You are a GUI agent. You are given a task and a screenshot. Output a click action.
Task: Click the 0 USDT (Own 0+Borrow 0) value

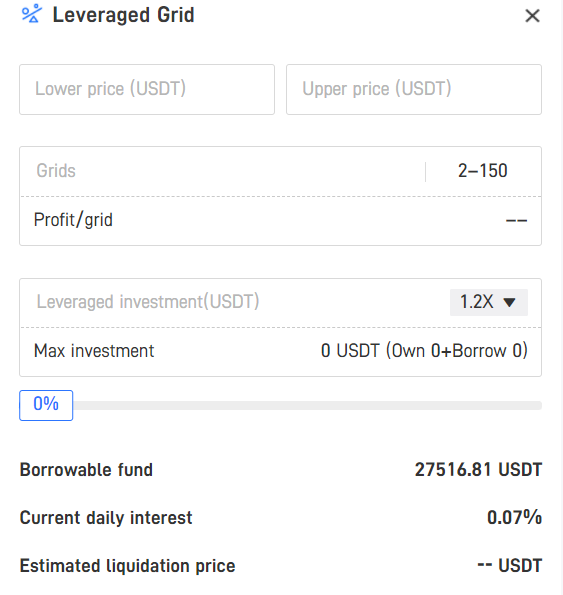(424, 351)
